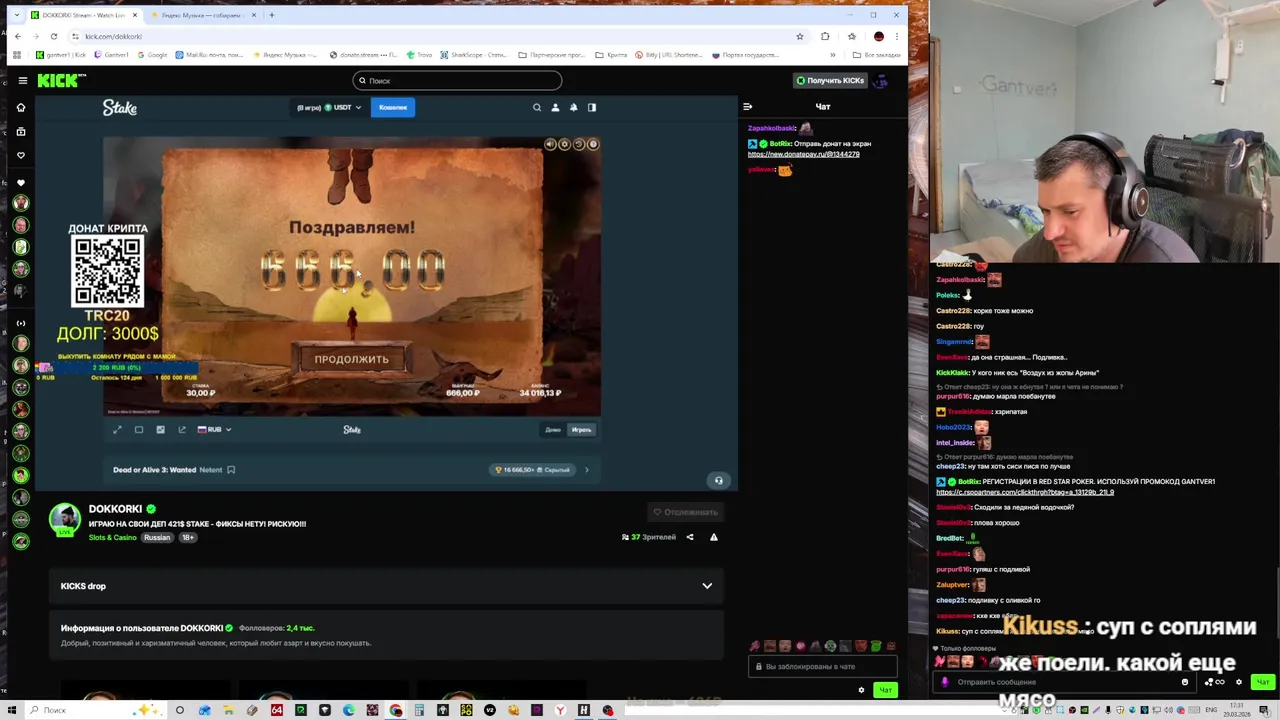The image size is (1280, 720).
Task: Click DOKKORKI channel avatar
Action: (x=65, y=519)
